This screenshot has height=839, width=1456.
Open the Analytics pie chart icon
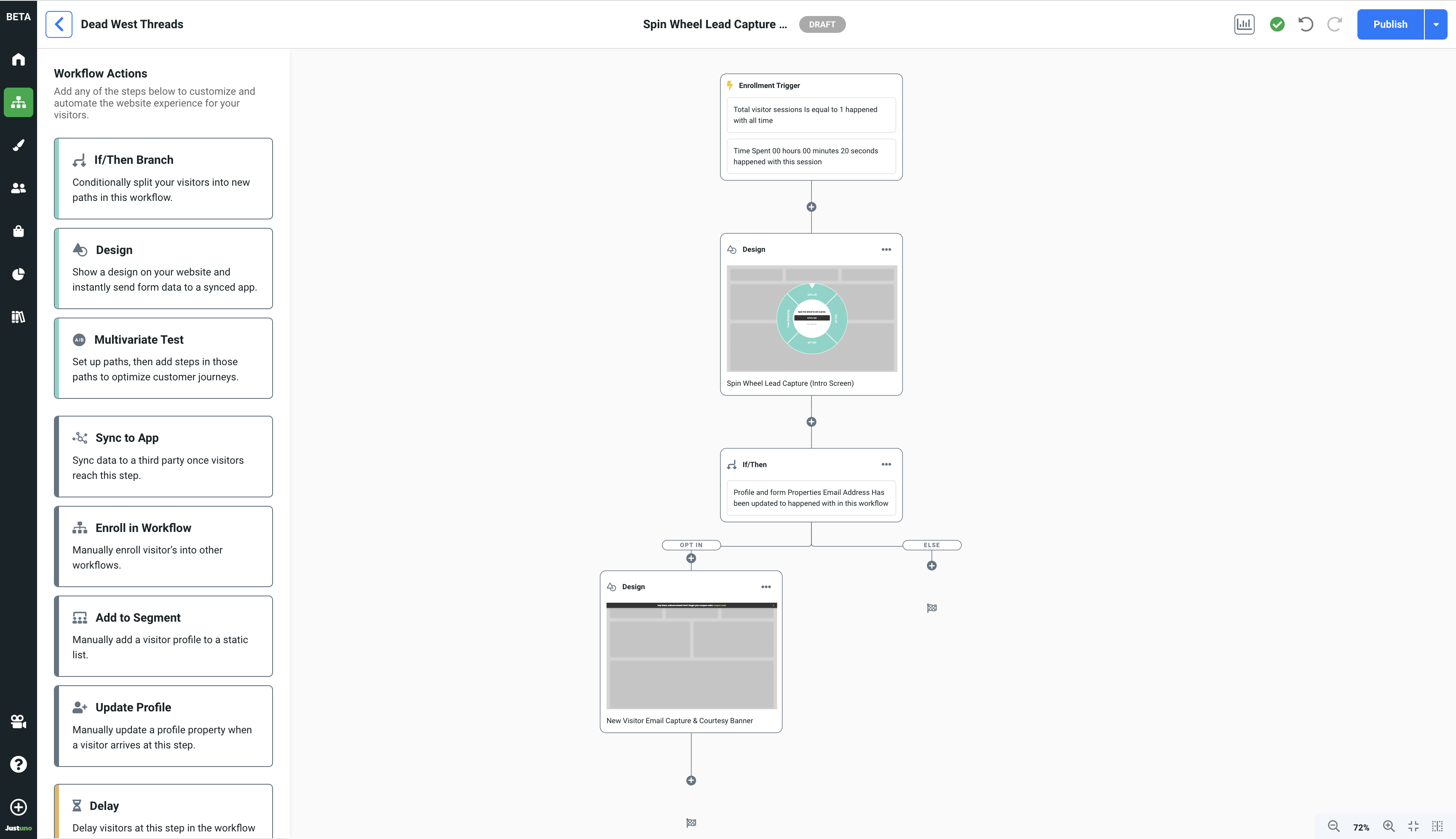tap(19, 274)
